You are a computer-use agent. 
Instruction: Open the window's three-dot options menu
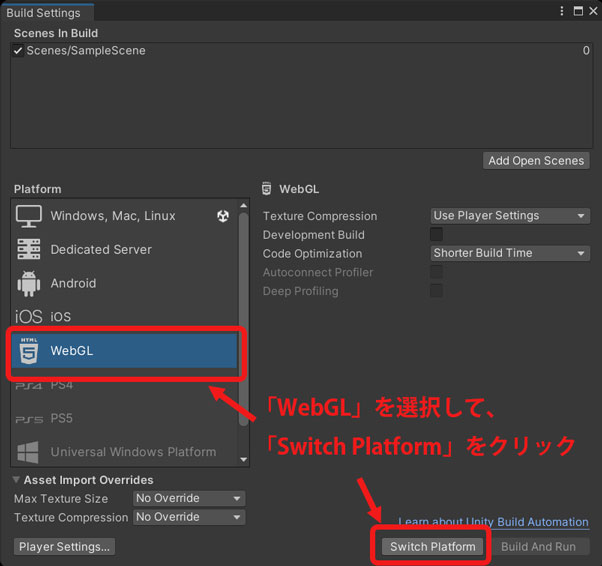point(562,11)
